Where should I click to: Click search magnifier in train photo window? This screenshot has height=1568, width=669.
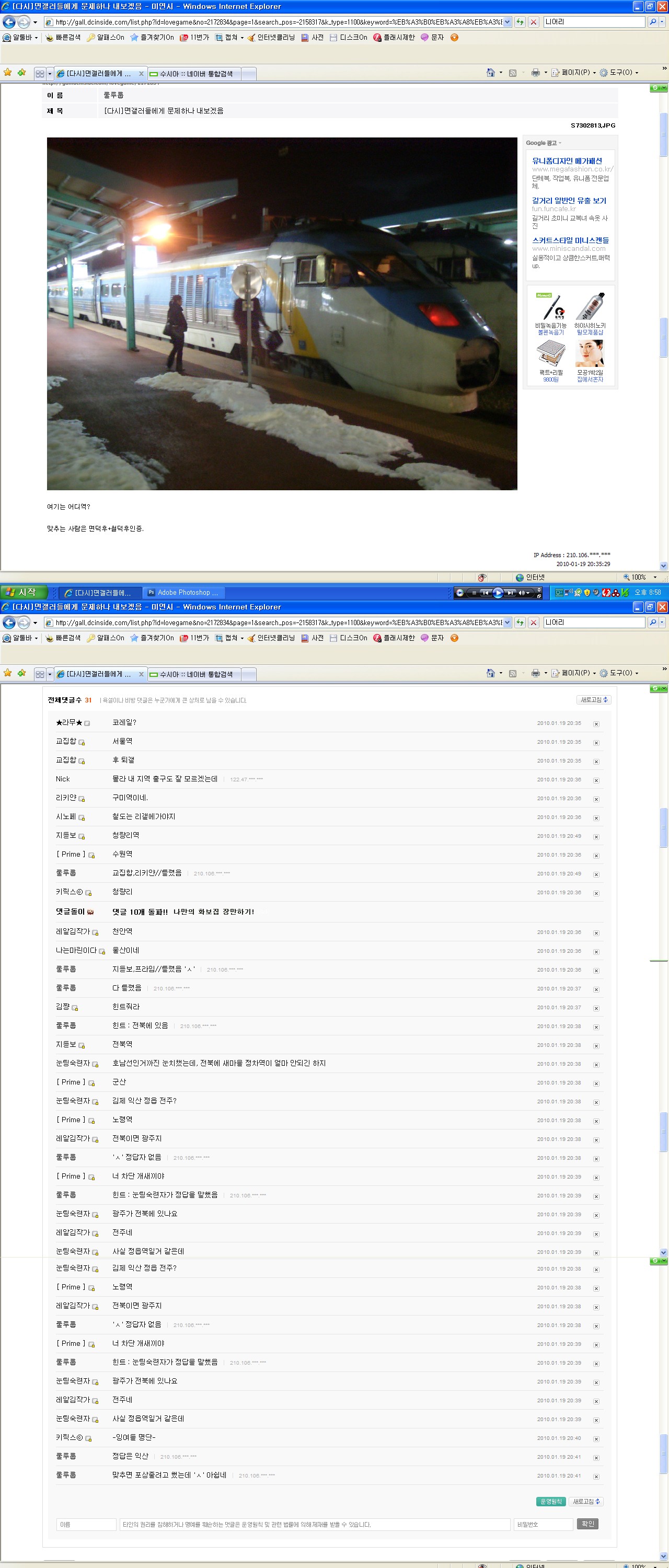point(653,22)
